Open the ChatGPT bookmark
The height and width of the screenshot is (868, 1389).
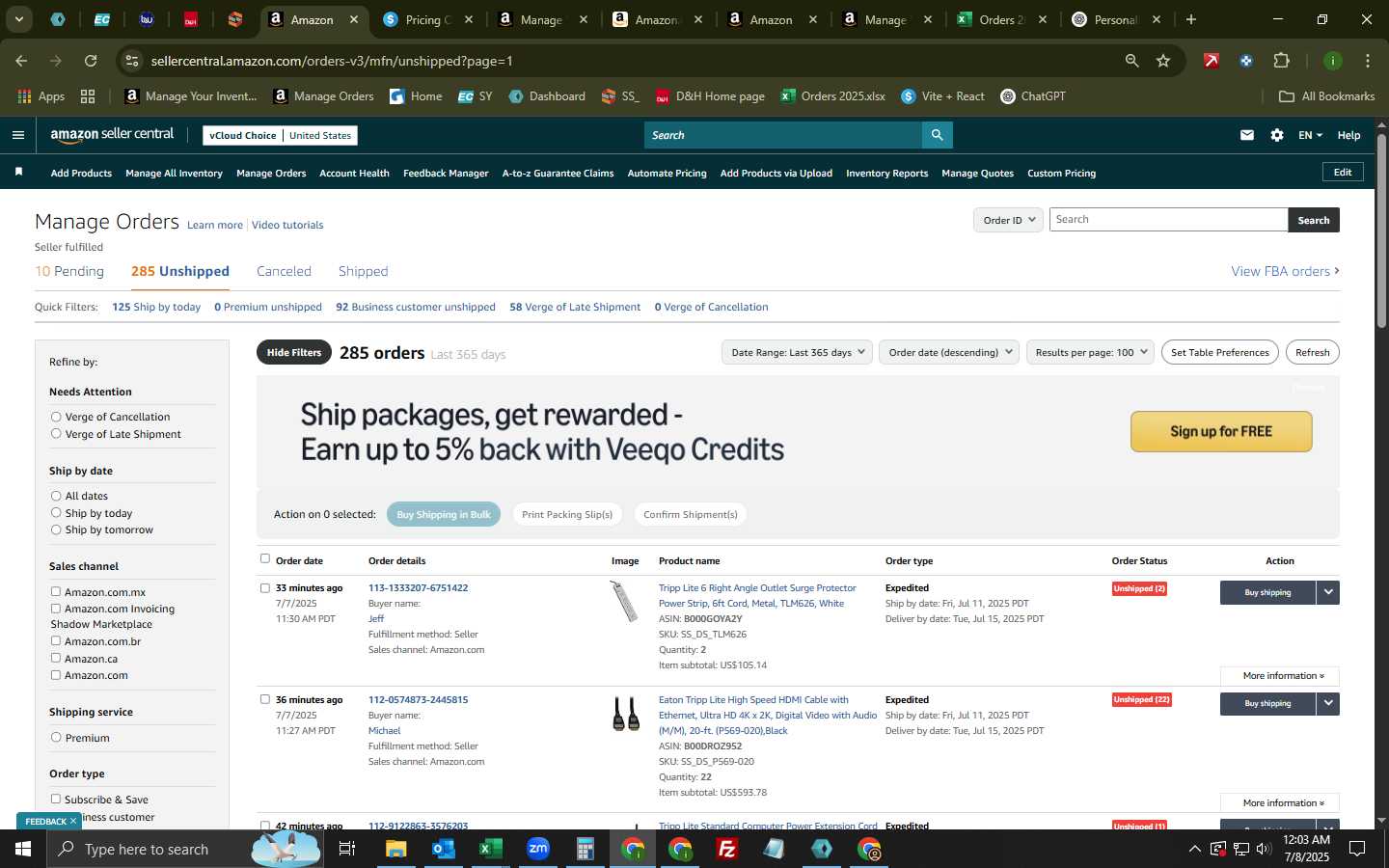tap(1032, 96)
